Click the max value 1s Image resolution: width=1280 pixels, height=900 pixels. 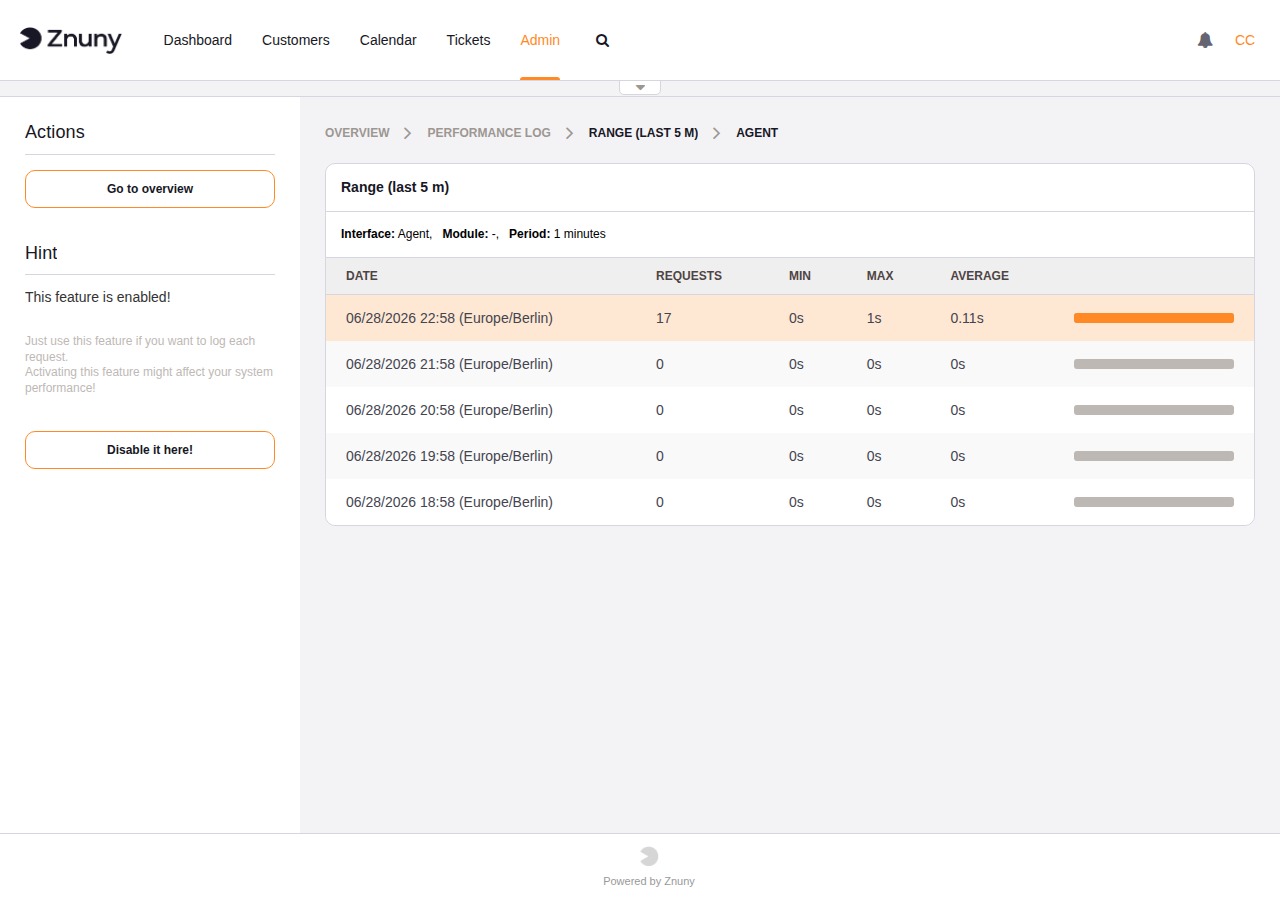(x=874, y=318)
